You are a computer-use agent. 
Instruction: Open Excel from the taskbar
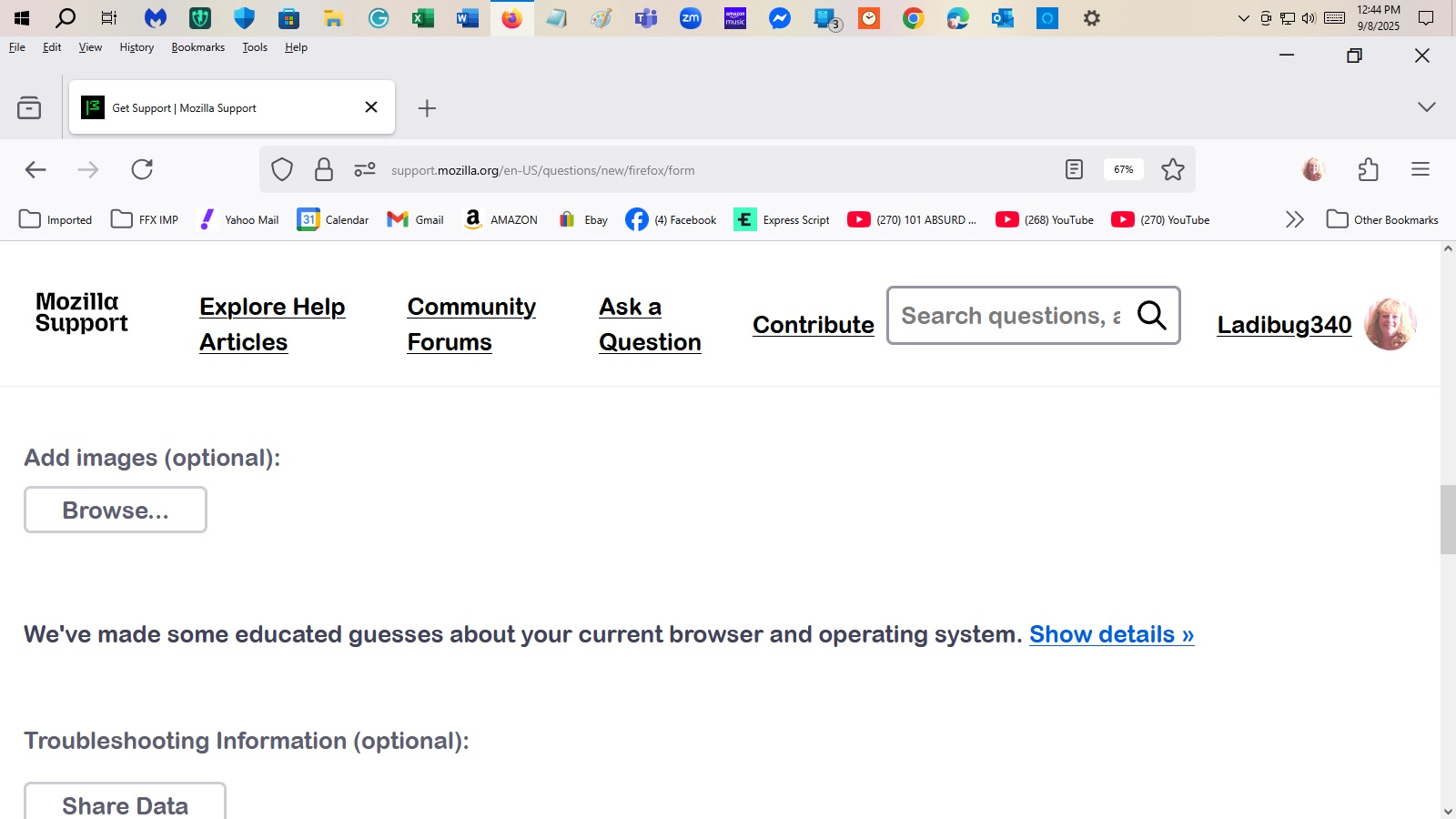coord(423,18)
